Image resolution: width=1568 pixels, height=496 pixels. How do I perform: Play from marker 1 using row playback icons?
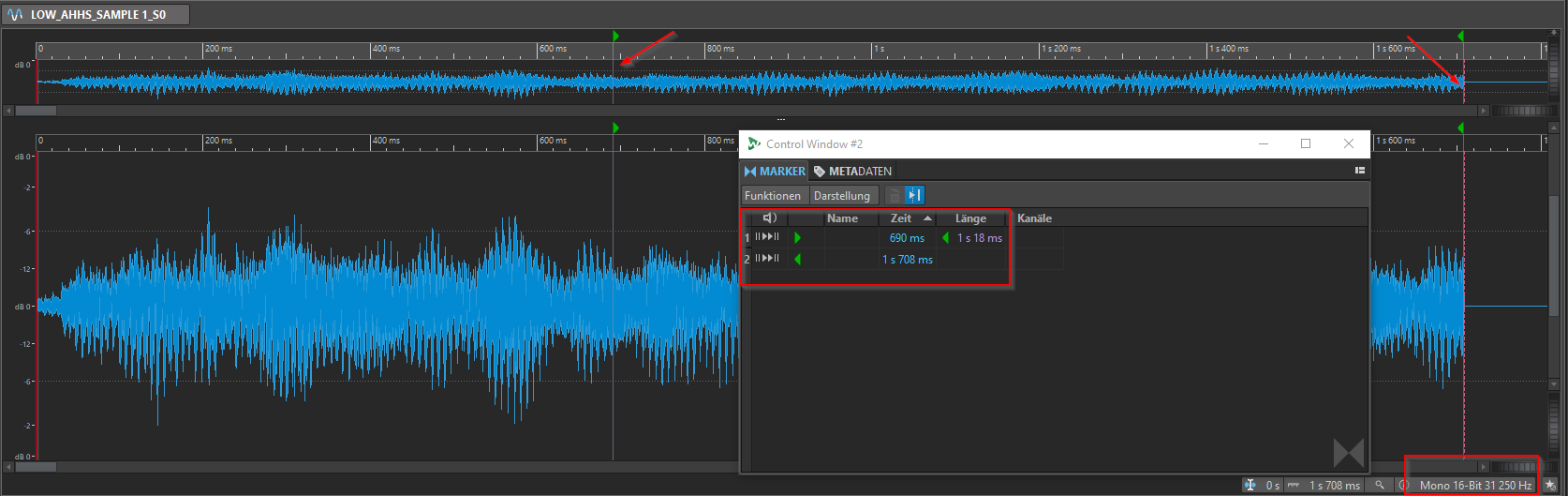point(767,237)
